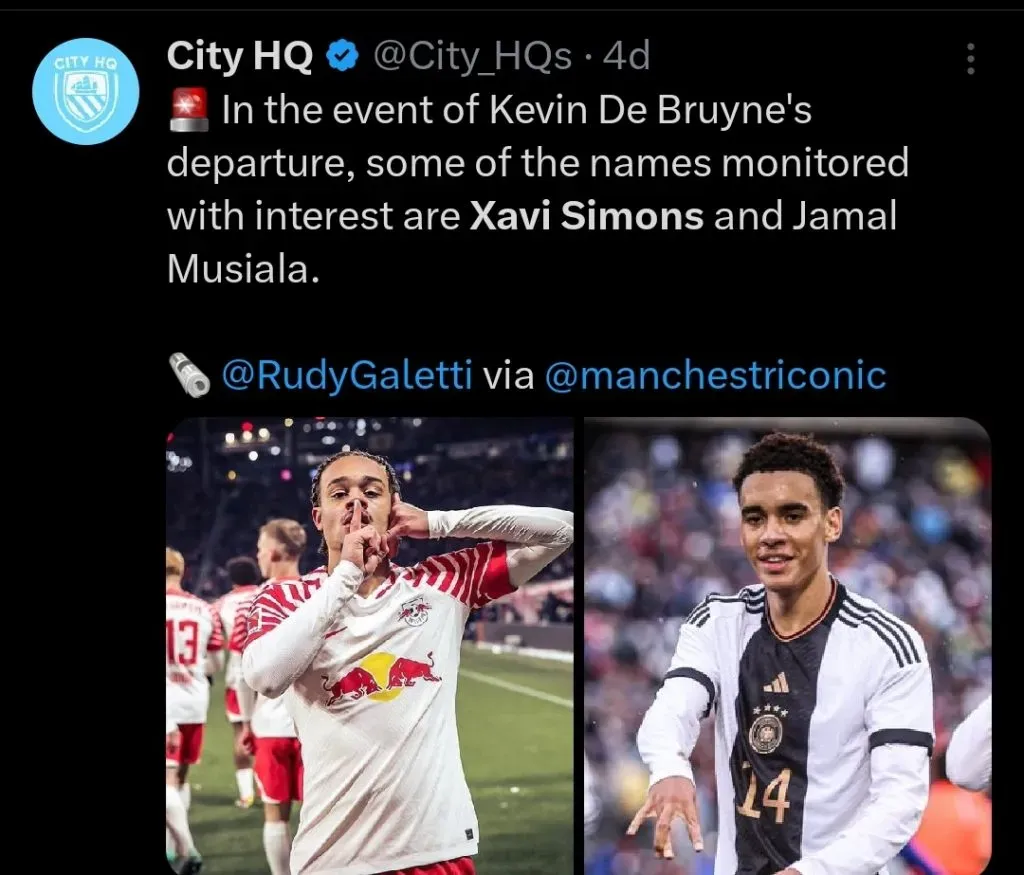Click the Kevin De Bruyne's tweet text
The height and width of the screenshot is (875, 1024).
pos(650,110)
